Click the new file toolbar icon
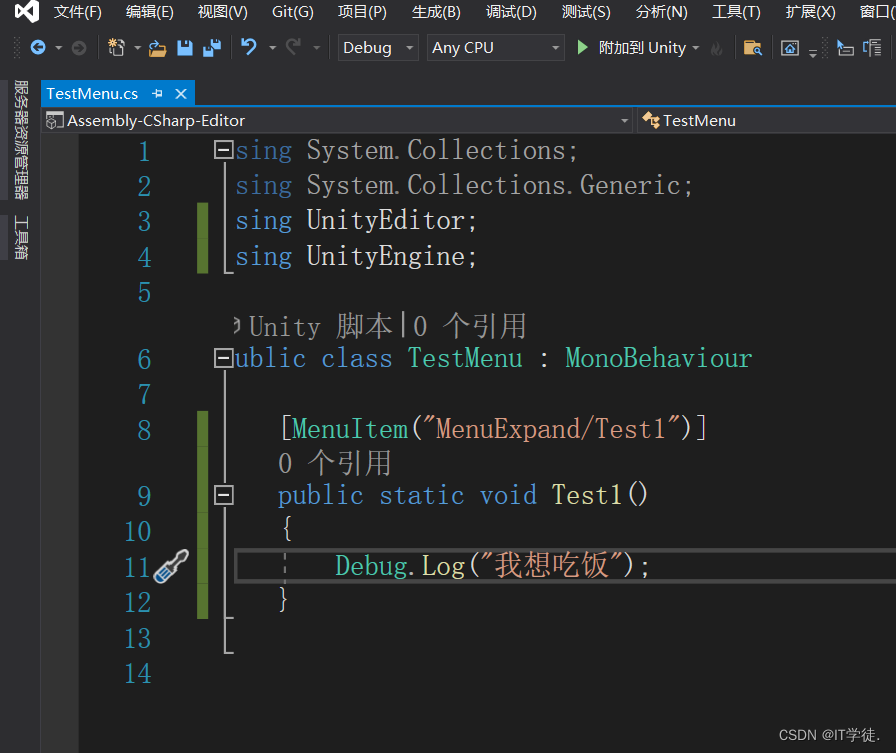This screenshot has width=896, height=753. [x=114, y=47]
